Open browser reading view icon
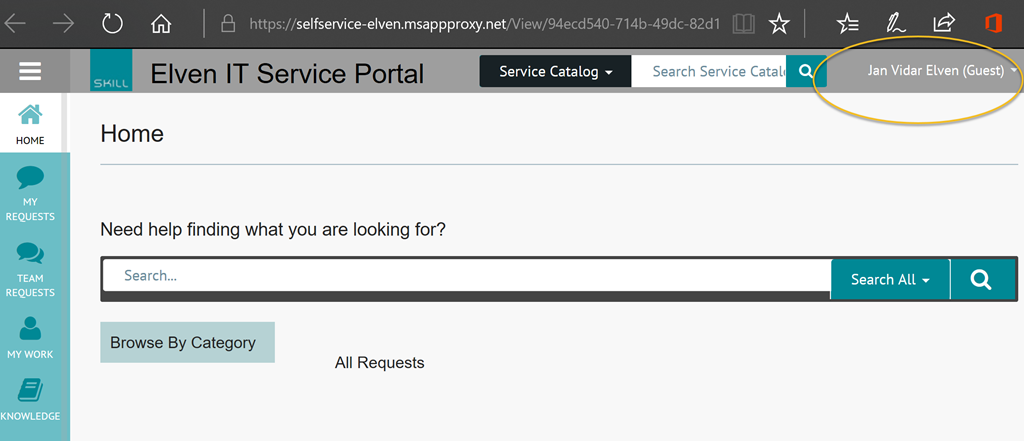The height and width of the screenshot is (441, 1024). click(x=743, y=24)
